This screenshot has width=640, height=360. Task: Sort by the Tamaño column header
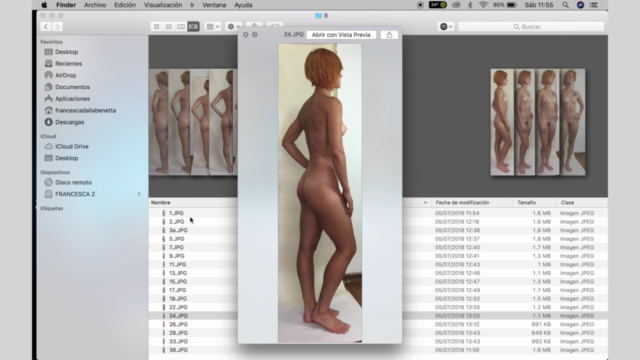click(x=527, y=202)
